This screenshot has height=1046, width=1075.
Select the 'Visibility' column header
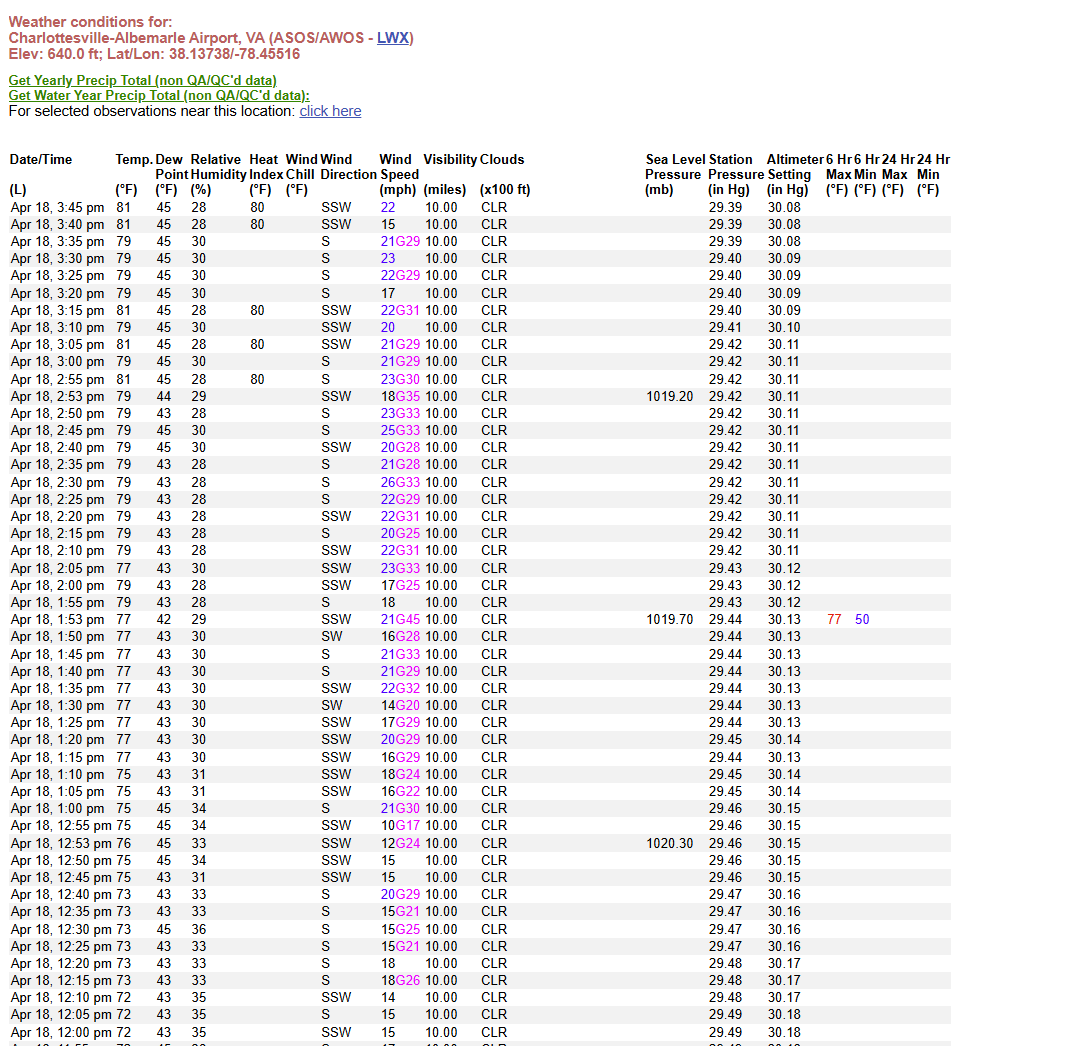point(450,160)
